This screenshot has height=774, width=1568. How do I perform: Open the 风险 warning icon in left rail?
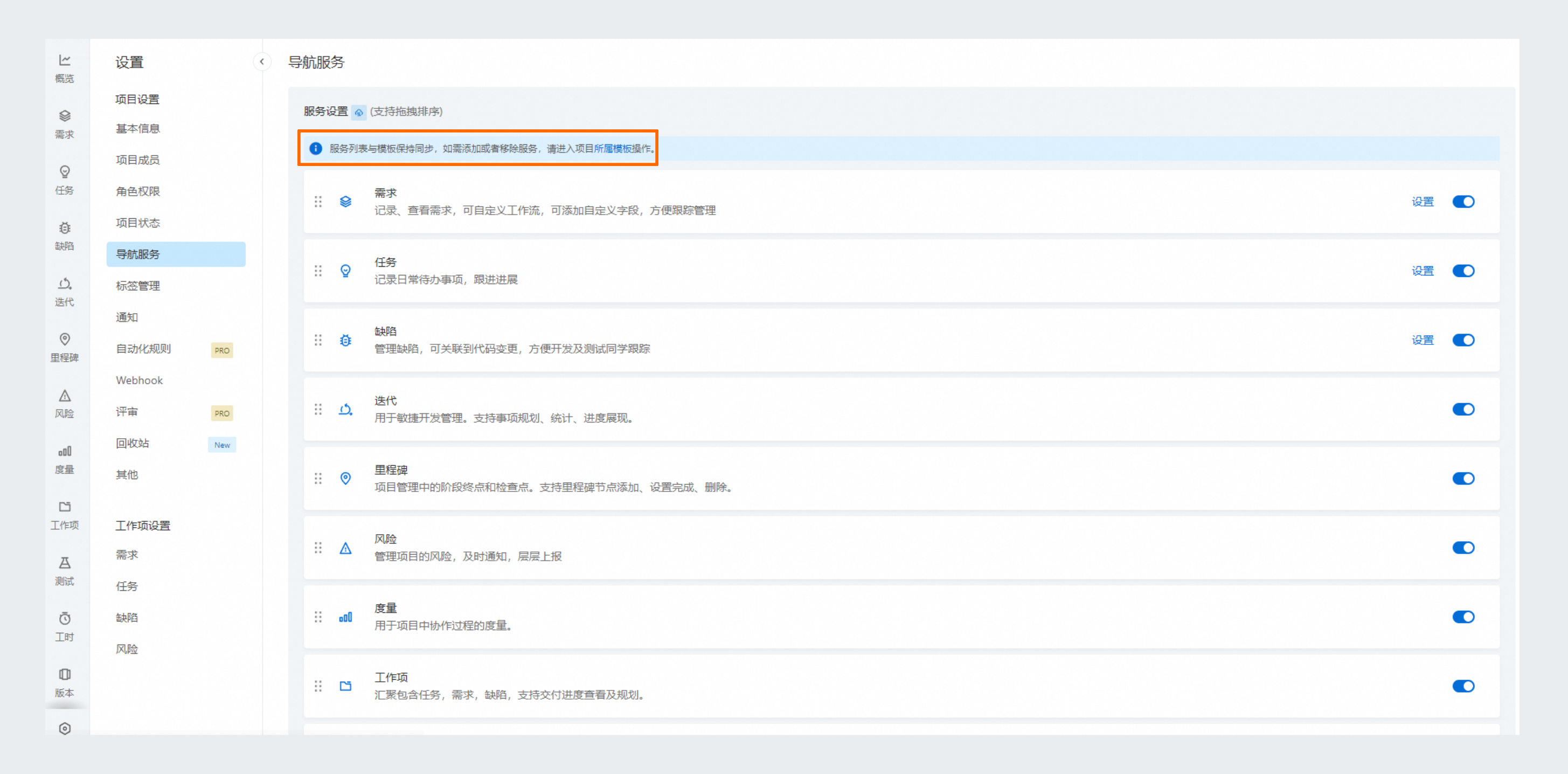[65, 395]
